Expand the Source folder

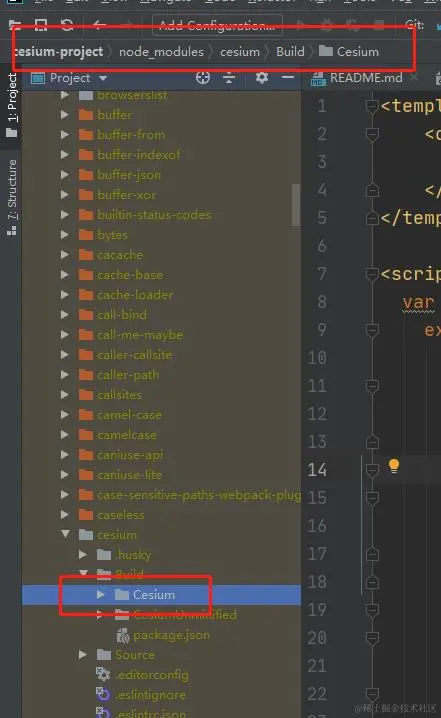(x=83, y=655)
